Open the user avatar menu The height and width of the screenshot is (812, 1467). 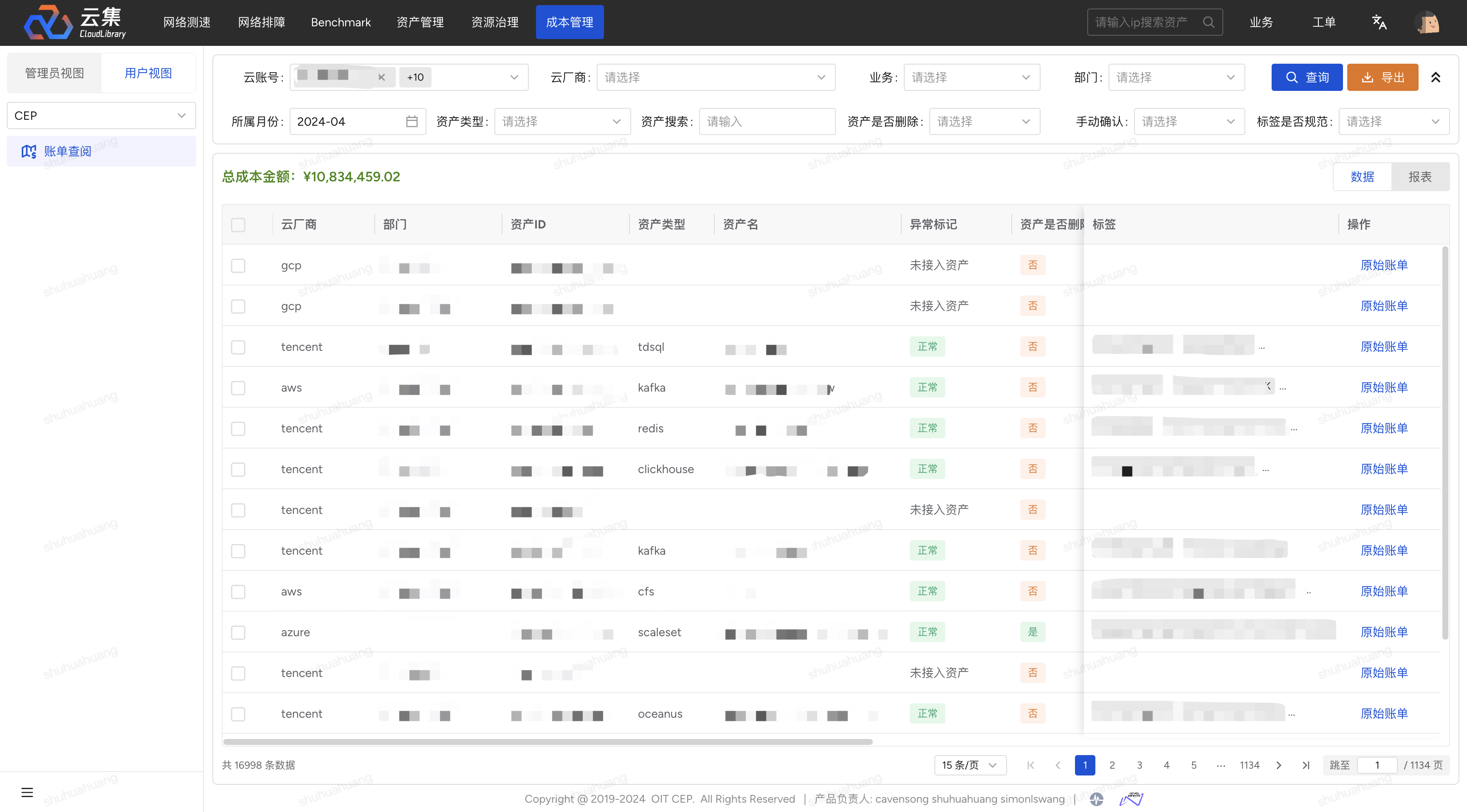click(x=1427, y=22)
